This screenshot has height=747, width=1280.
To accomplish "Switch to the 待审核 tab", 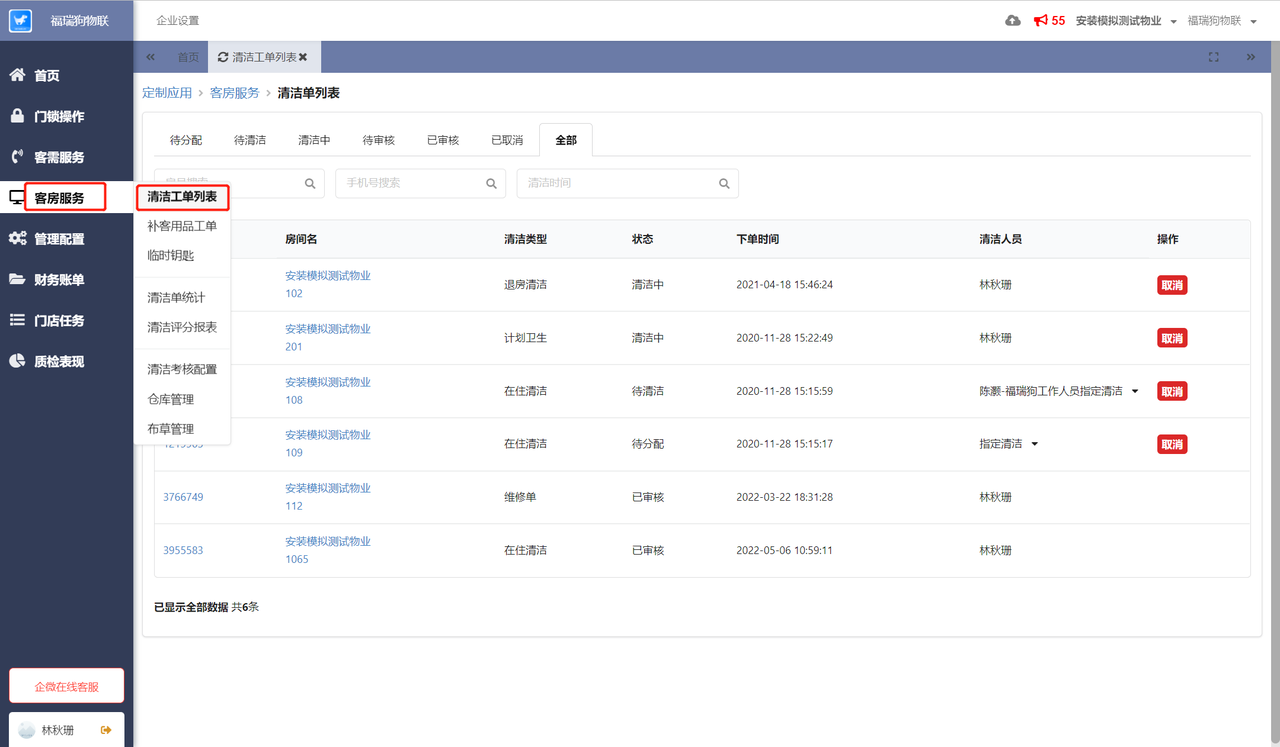I will [x=378, y=140].
